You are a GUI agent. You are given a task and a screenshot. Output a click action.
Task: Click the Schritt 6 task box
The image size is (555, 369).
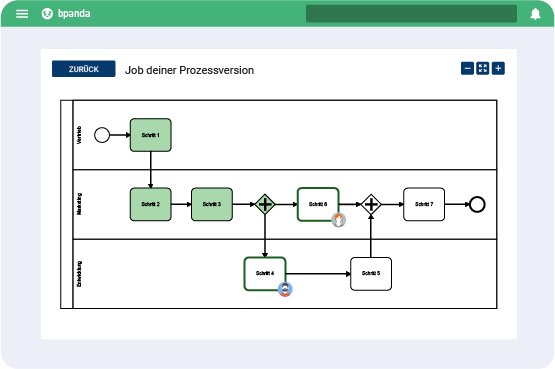[x=318, y=204]
